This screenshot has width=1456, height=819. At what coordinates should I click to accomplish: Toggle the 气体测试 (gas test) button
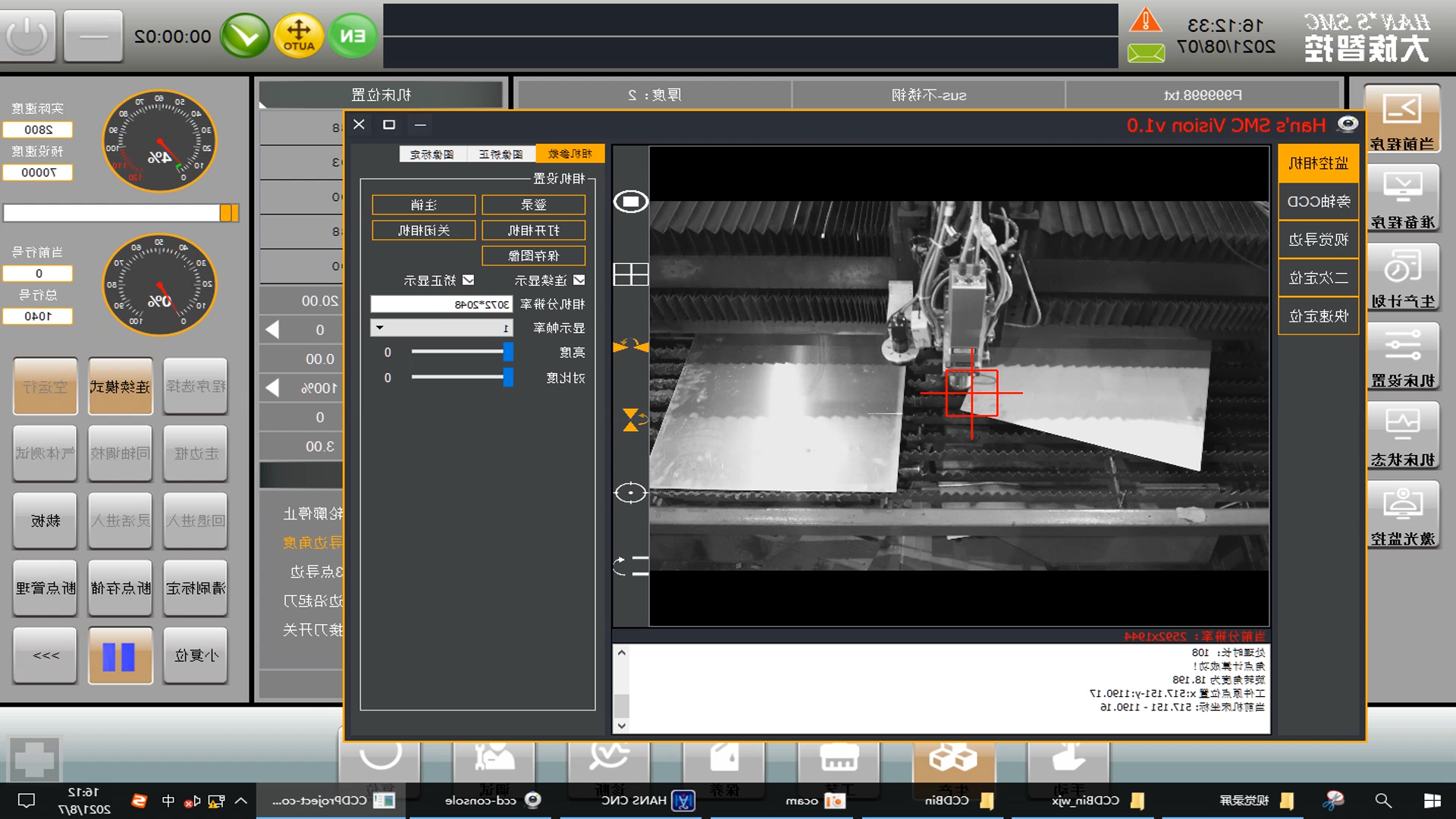click(x=45, y=453)
